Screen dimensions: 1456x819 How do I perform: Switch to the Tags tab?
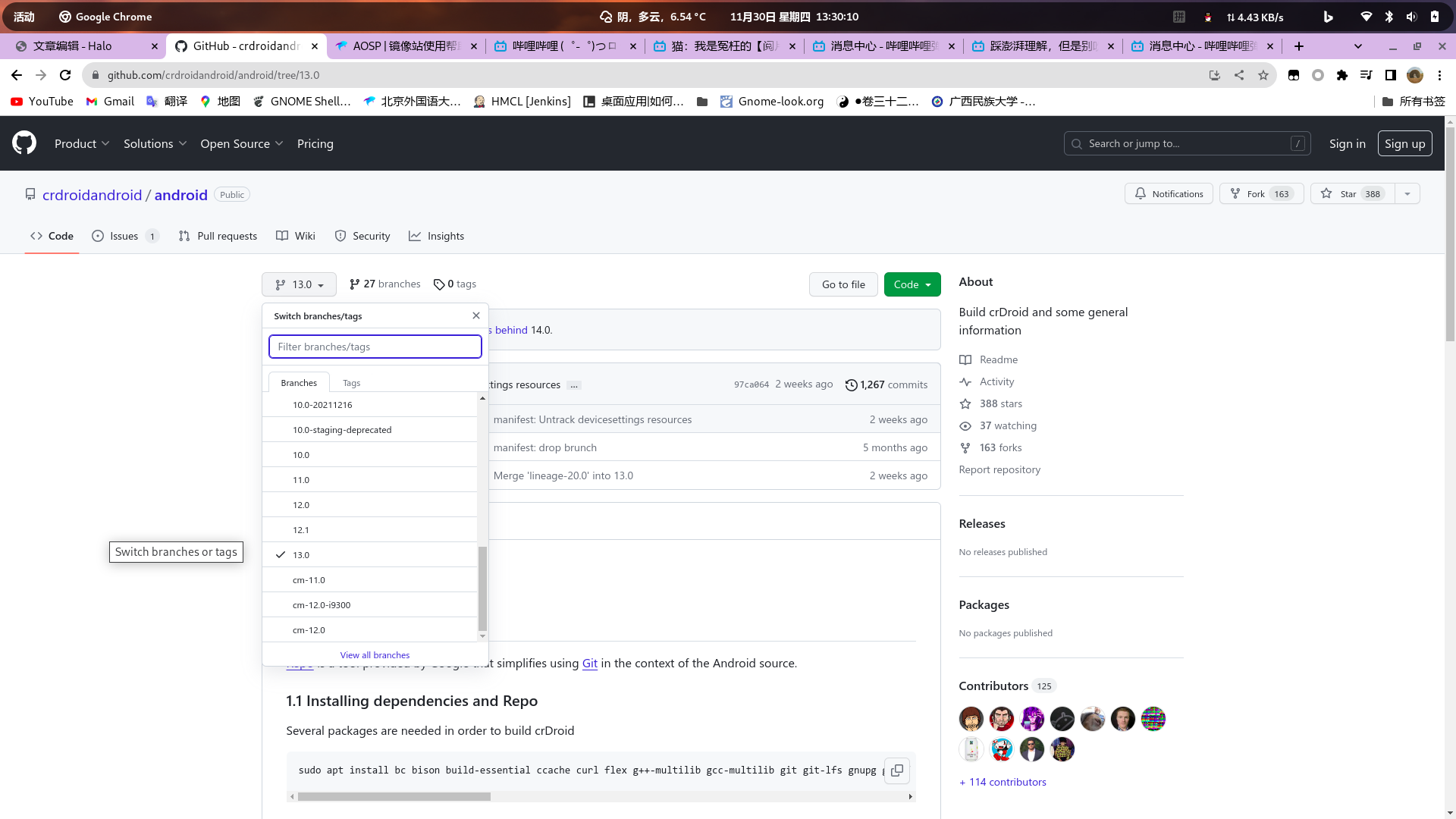pyautogui.click(x=351, y=383)
